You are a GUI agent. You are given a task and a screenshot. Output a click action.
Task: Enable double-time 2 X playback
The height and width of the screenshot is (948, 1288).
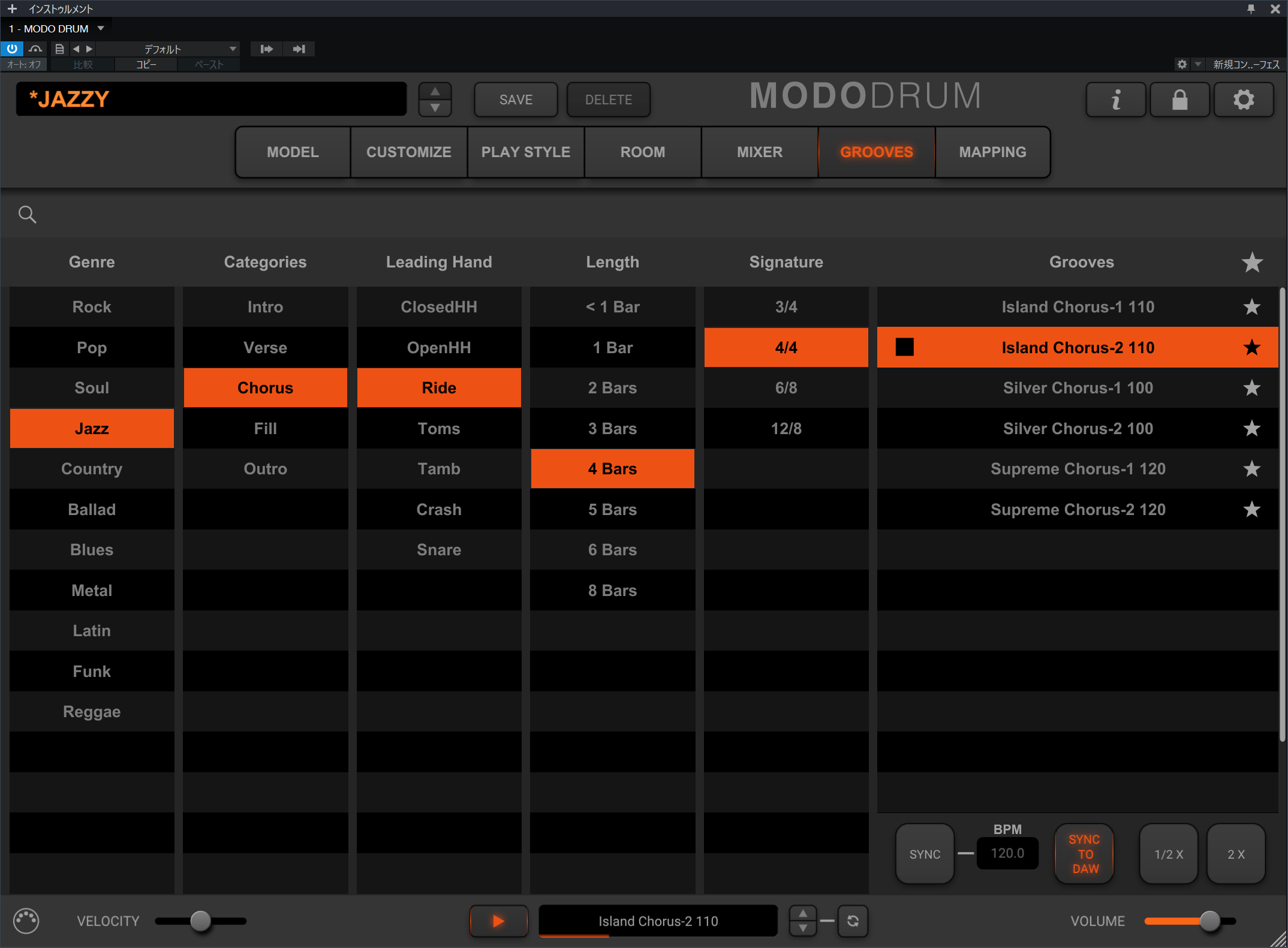(1236, 854)
